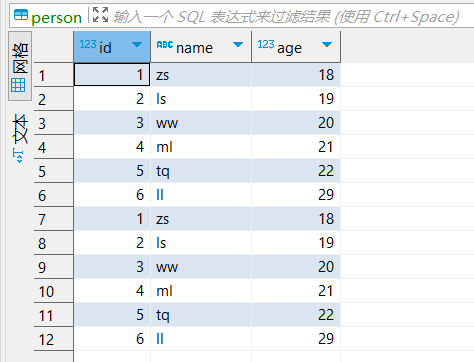The width and height of the screenshot is (474, 362).
Task: Click name cell 'zs' in row 7
Action: point(201,219)
